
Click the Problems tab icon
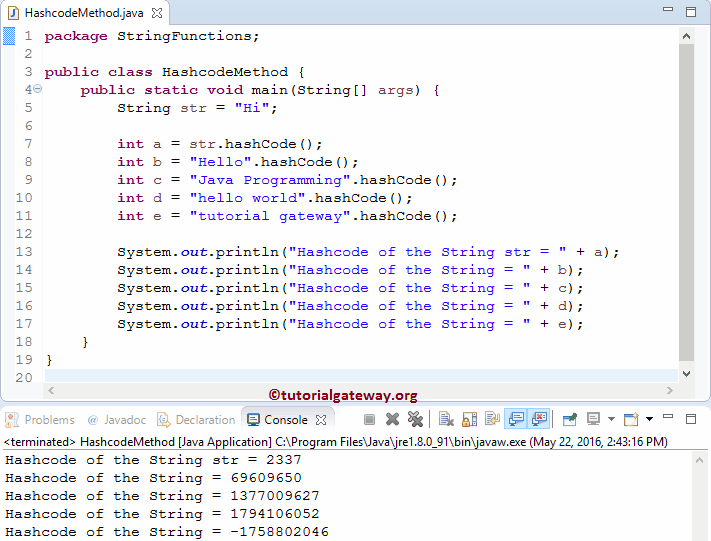point(12,420)
